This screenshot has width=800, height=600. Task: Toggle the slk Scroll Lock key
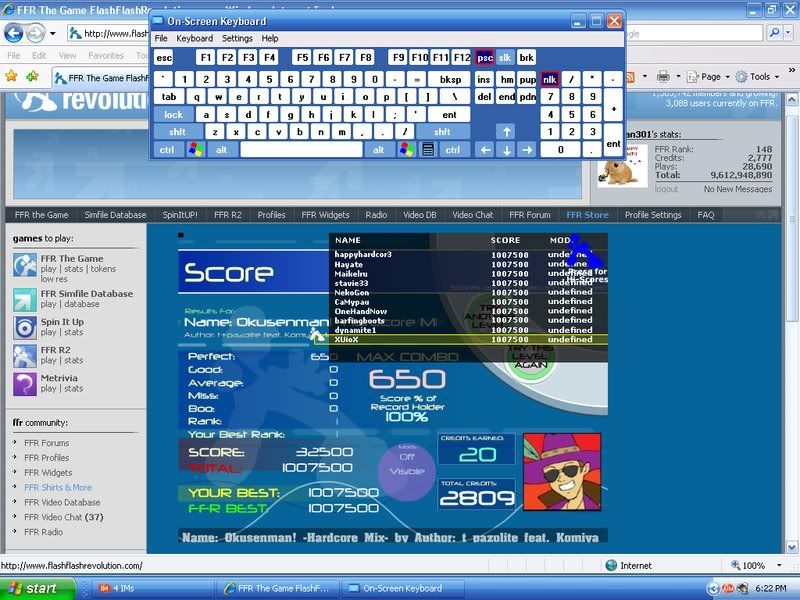coord(505,58)
